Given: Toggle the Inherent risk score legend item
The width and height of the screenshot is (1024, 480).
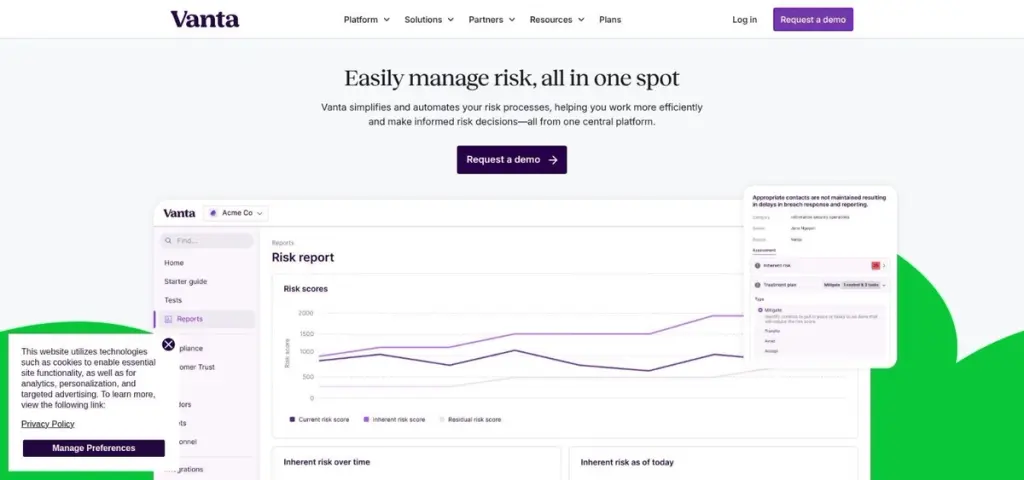Looking at the screenshot, I should coord(394,419).
